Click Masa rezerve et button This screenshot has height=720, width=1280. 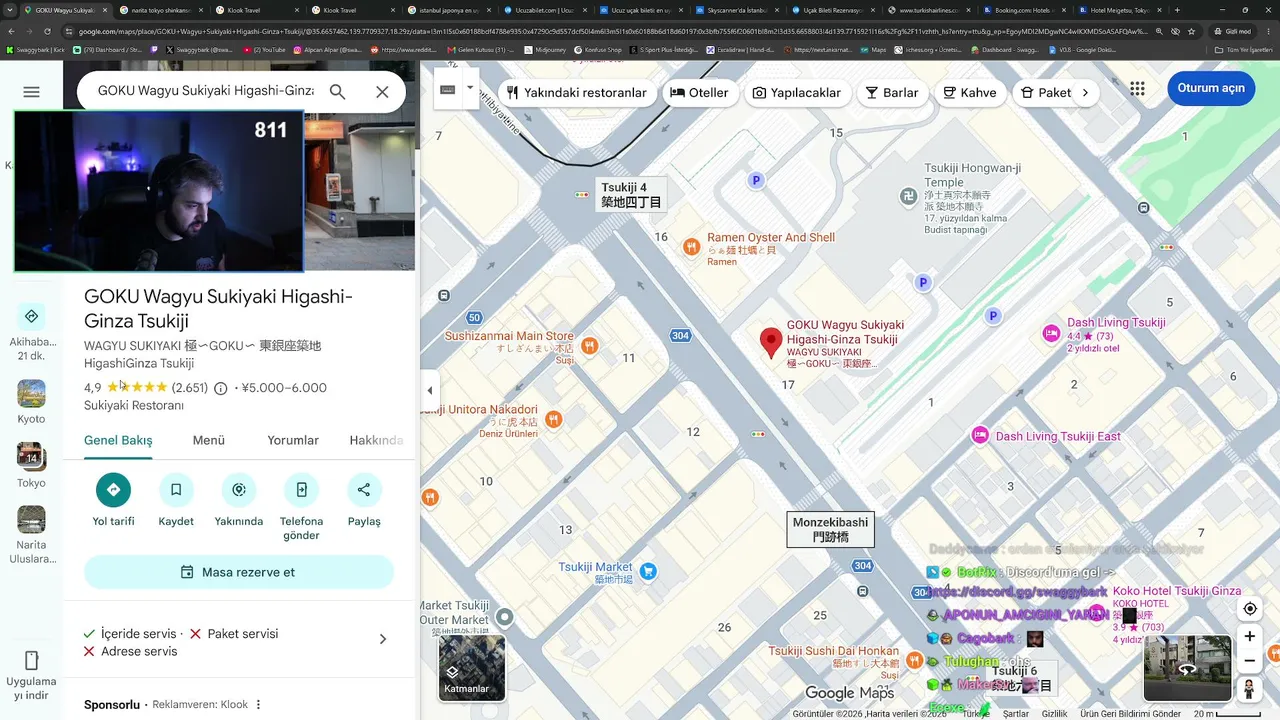pyautogui.click(x=239, y=572)
